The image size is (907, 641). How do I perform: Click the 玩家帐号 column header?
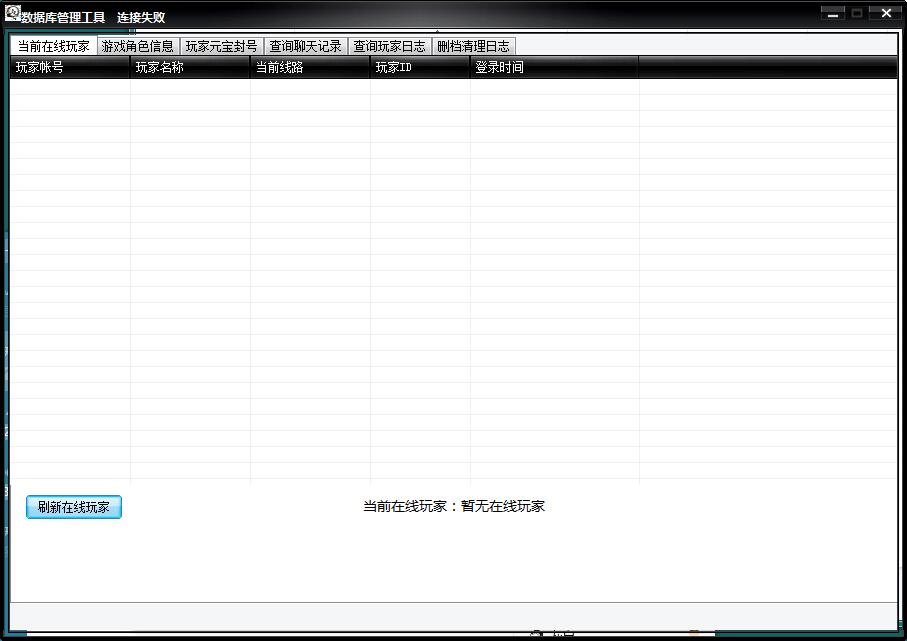[70, 67]
